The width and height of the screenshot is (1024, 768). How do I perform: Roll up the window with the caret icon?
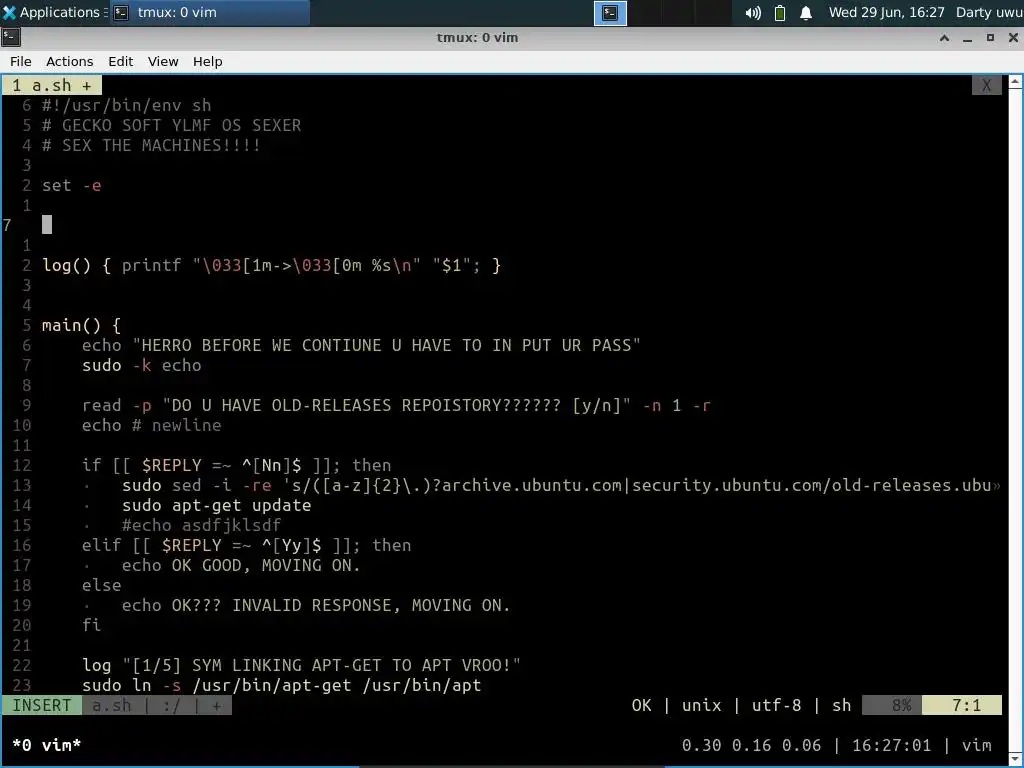(x=944, y=38)
